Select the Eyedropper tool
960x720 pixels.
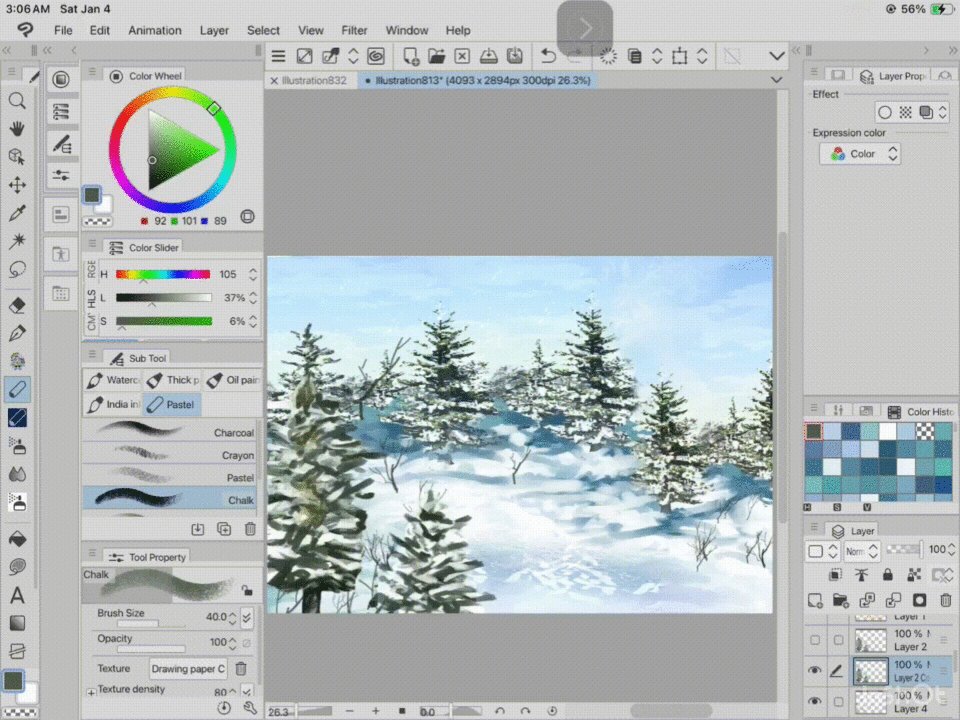(17, 213)
